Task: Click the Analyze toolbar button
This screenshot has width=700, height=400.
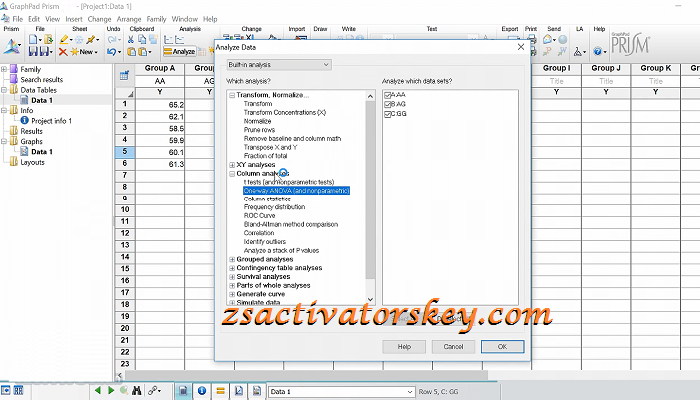Action: click(179, 52)
